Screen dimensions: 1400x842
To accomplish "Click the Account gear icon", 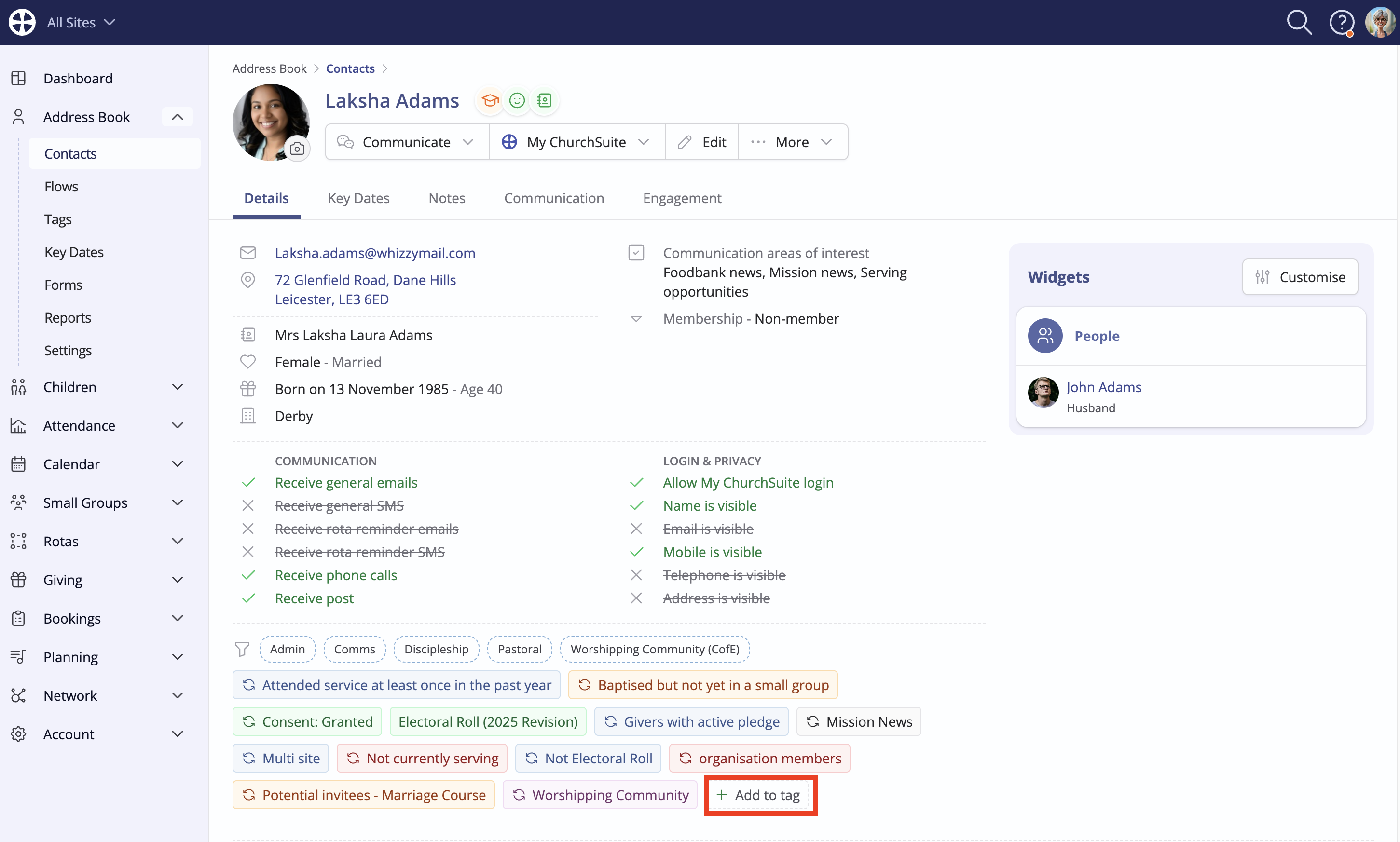I will pos(19,734).
